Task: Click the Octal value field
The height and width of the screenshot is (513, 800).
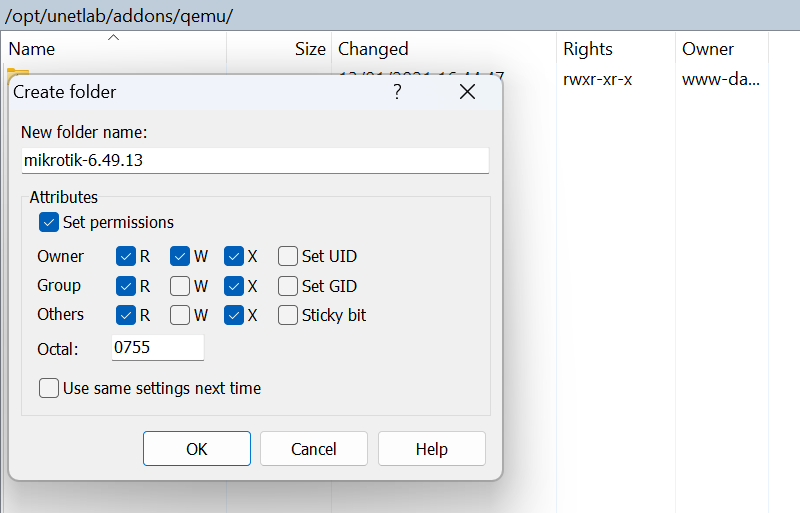Action: coord(158,348)
